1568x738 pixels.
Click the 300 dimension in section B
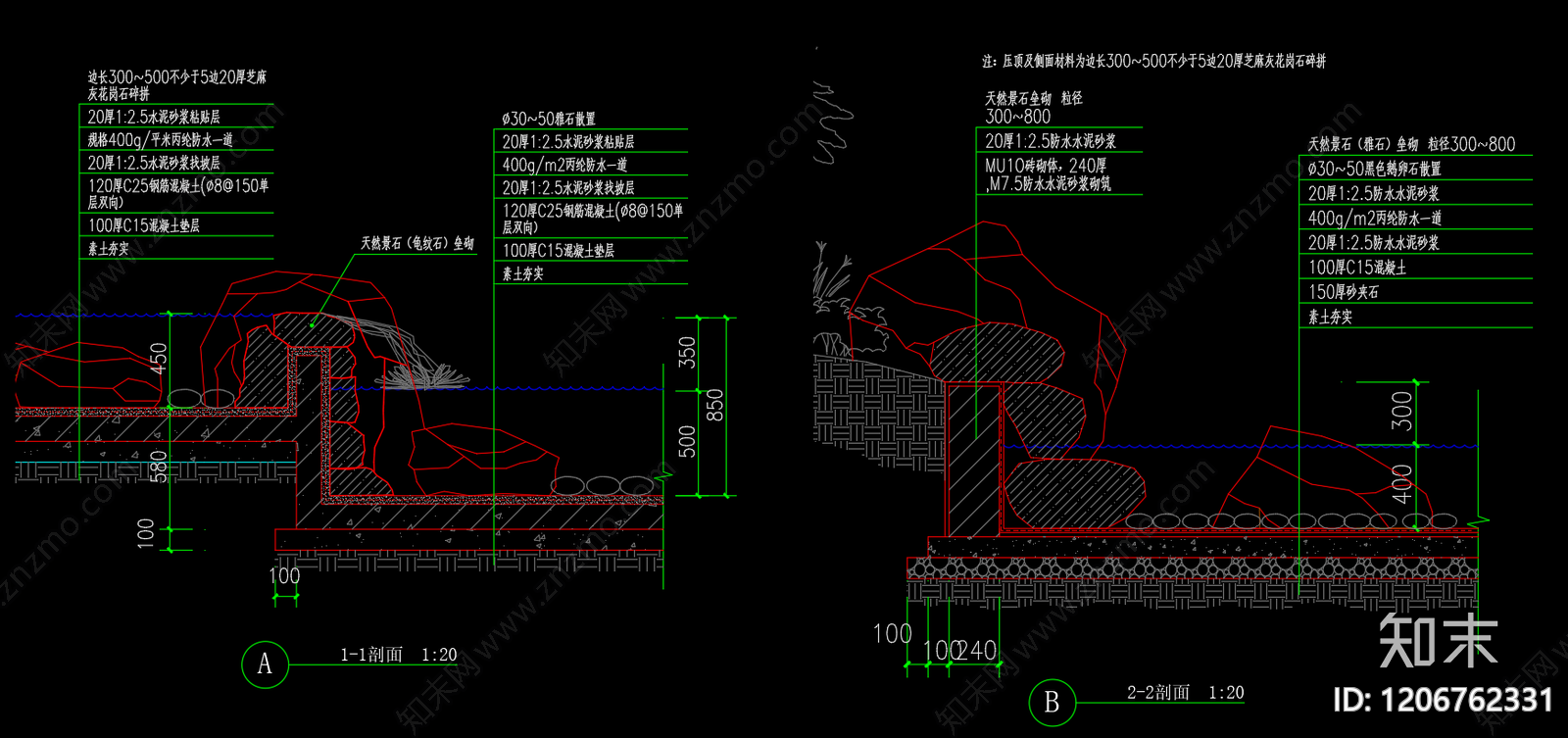tap(1402, 411)
